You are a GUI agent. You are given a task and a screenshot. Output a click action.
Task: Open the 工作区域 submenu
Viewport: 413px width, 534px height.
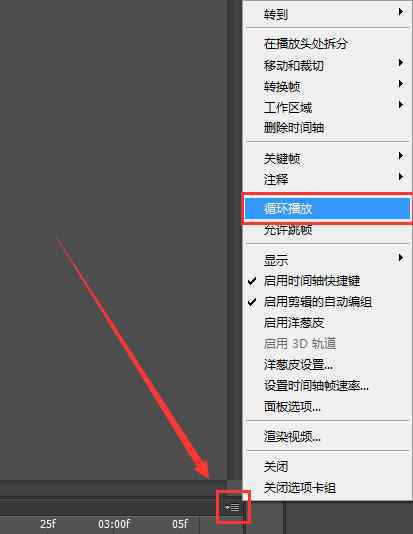pyautogui.click(x=328, y=107)
